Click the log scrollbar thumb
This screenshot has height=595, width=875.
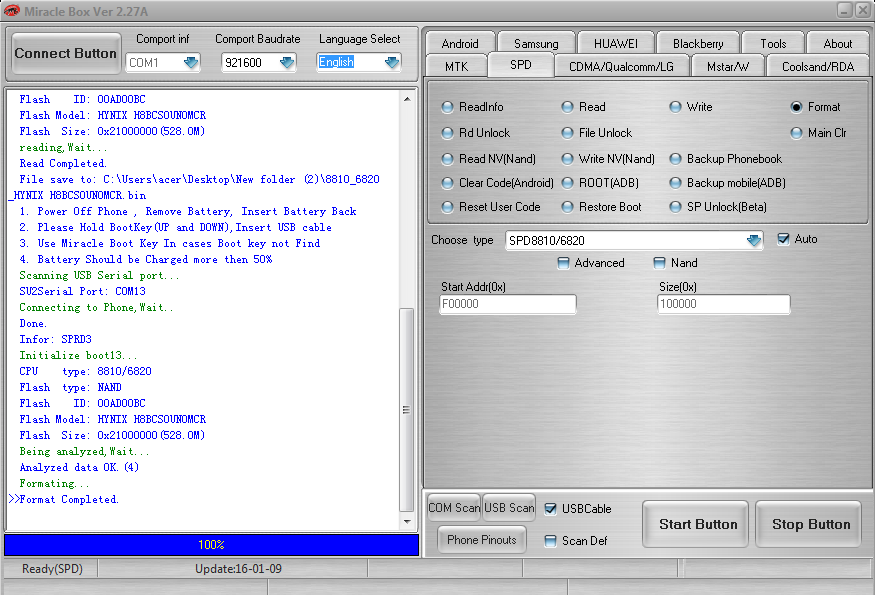click(407, 410)
